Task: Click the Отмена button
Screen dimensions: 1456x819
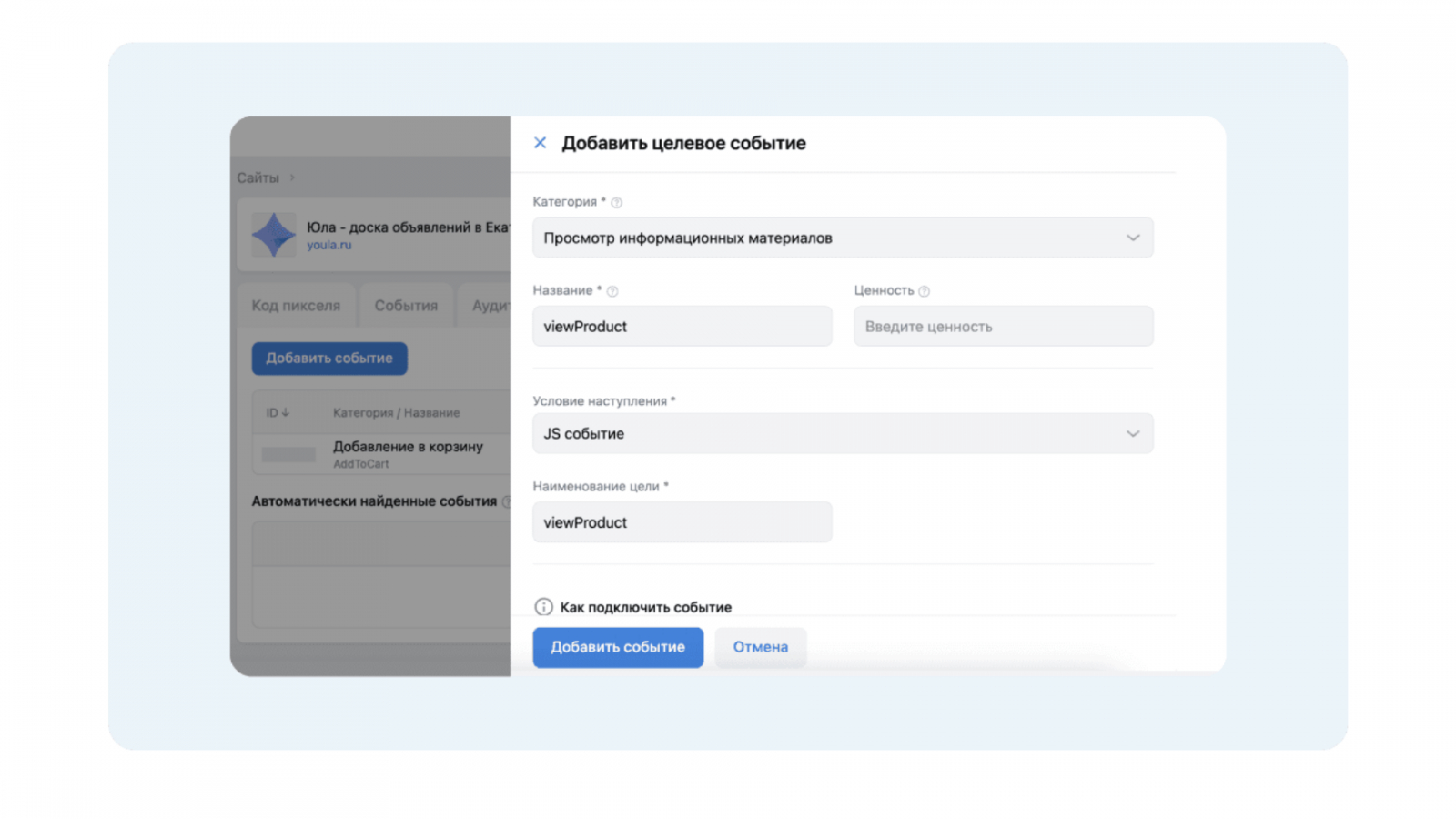Action: point(760,647)
